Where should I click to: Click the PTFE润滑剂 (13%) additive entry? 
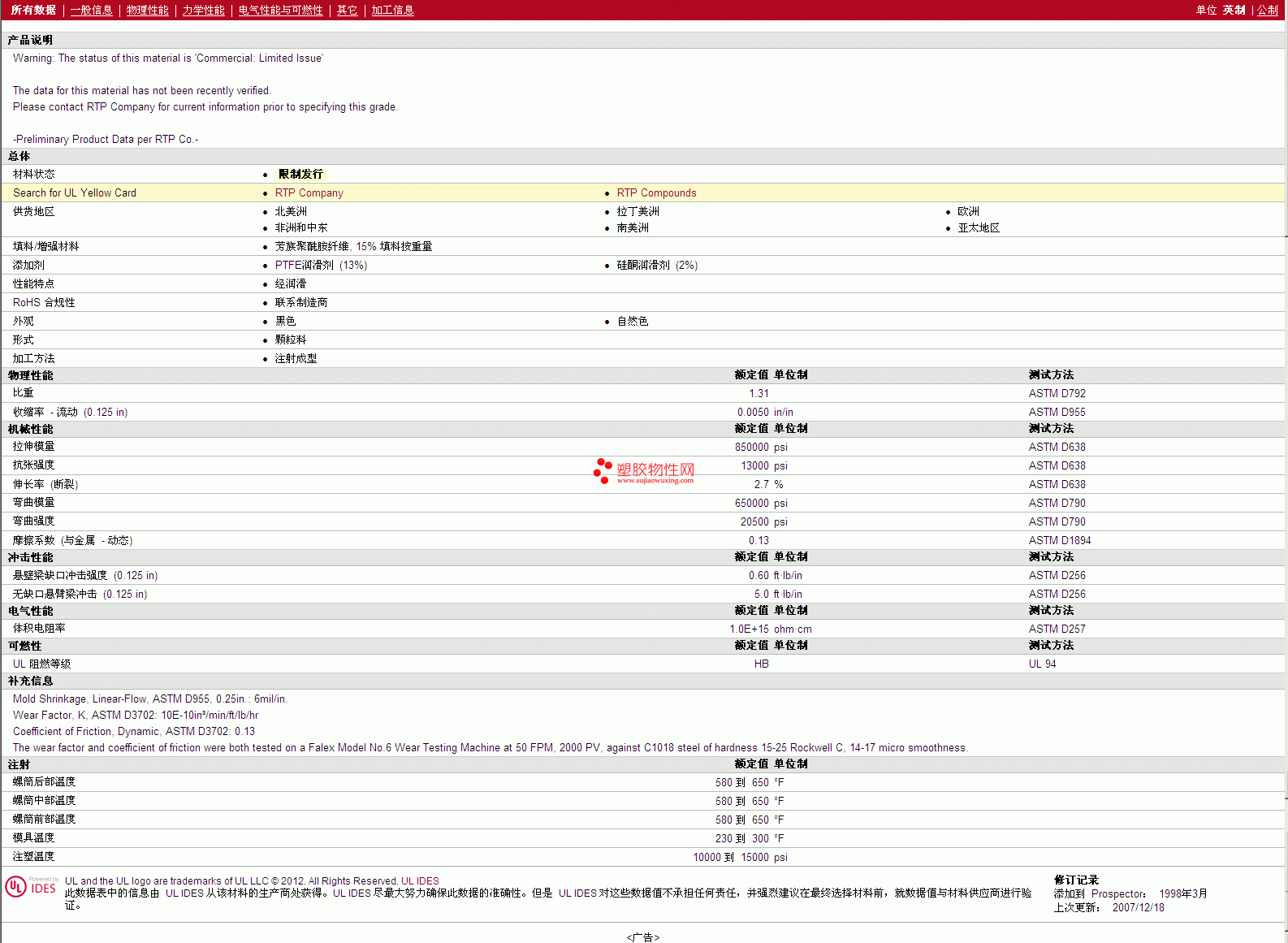click(321, 266)
